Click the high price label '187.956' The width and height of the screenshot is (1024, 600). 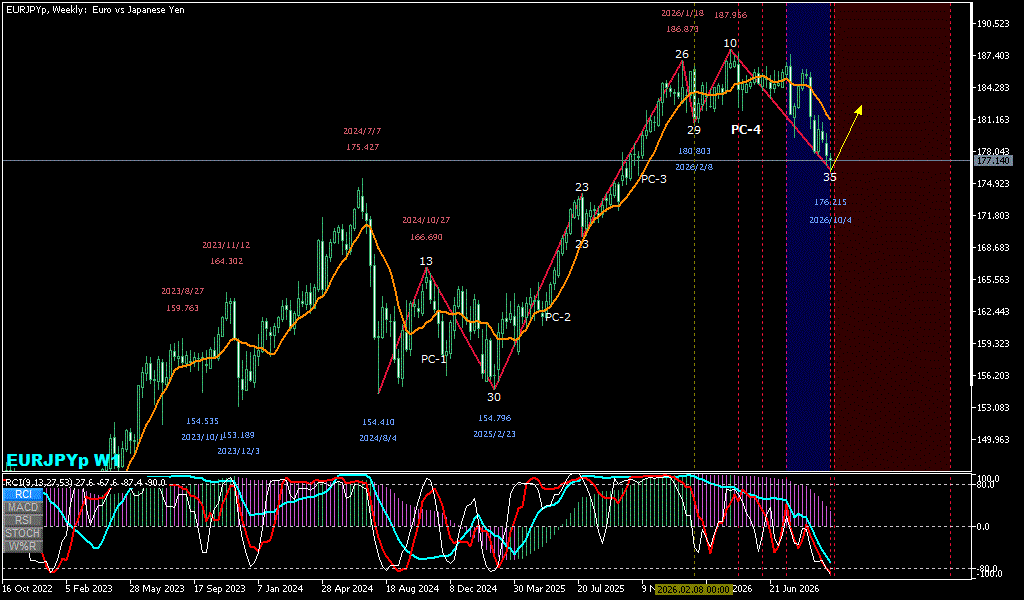730,15
